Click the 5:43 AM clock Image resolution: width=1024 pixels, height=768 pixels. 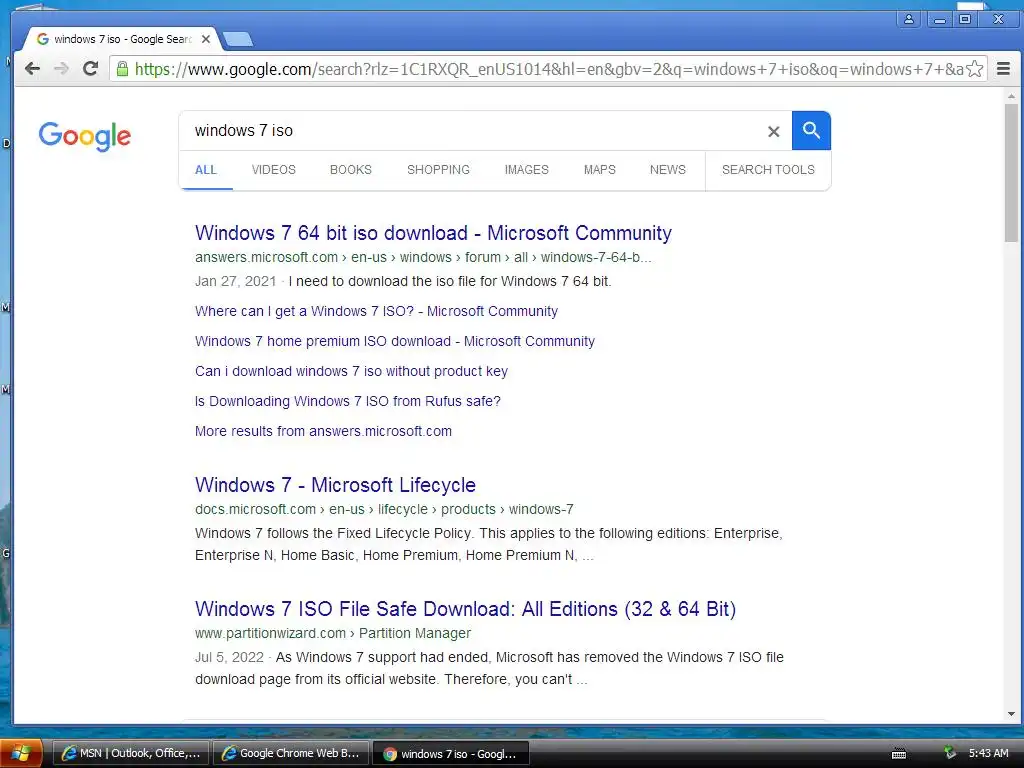[988, 753]
